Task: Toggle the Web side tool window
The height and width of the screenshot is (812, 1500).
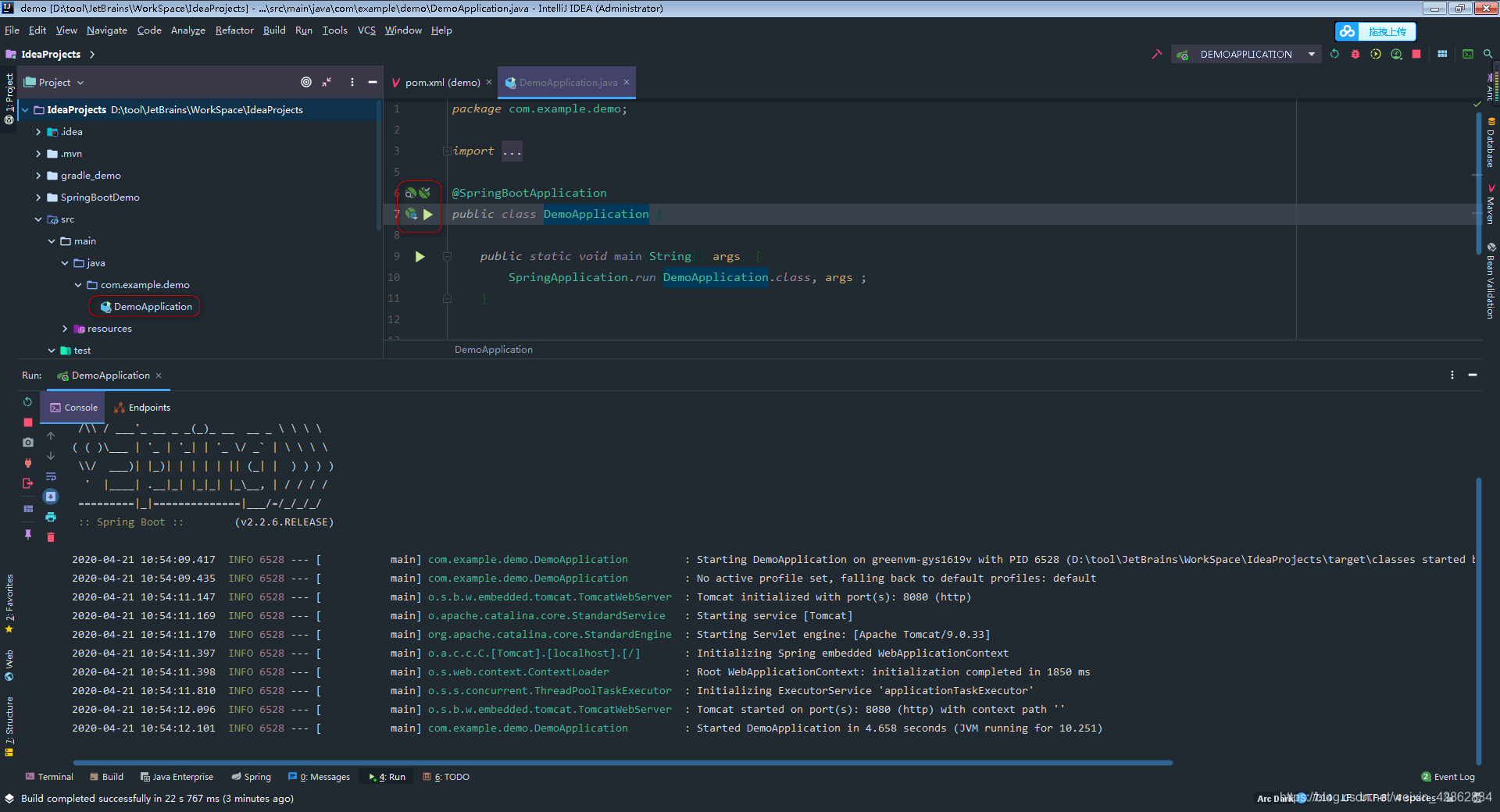Action: click(x=9, y=664)
